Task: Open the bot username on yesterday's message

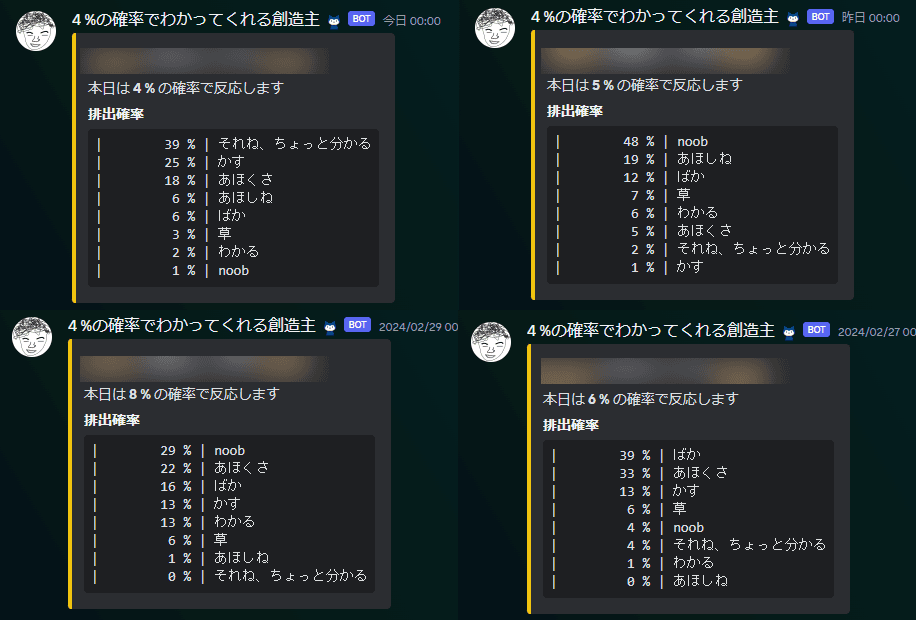Action: (654, 16)
